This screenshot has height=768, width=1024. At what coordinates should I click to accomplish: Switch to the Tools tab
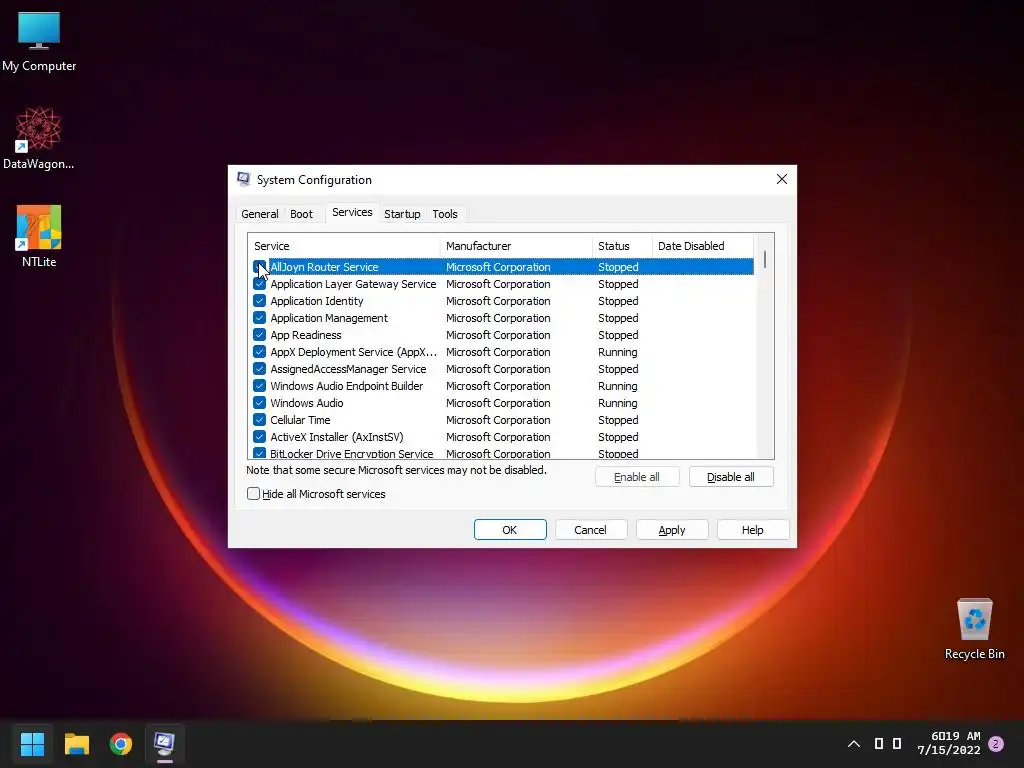pyautogui.click(x=445, y=214)
